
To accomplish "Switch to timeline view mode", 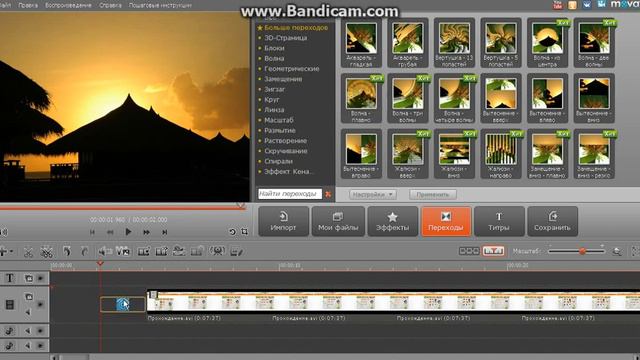I will pyautogui.click(x=493, y=251).
